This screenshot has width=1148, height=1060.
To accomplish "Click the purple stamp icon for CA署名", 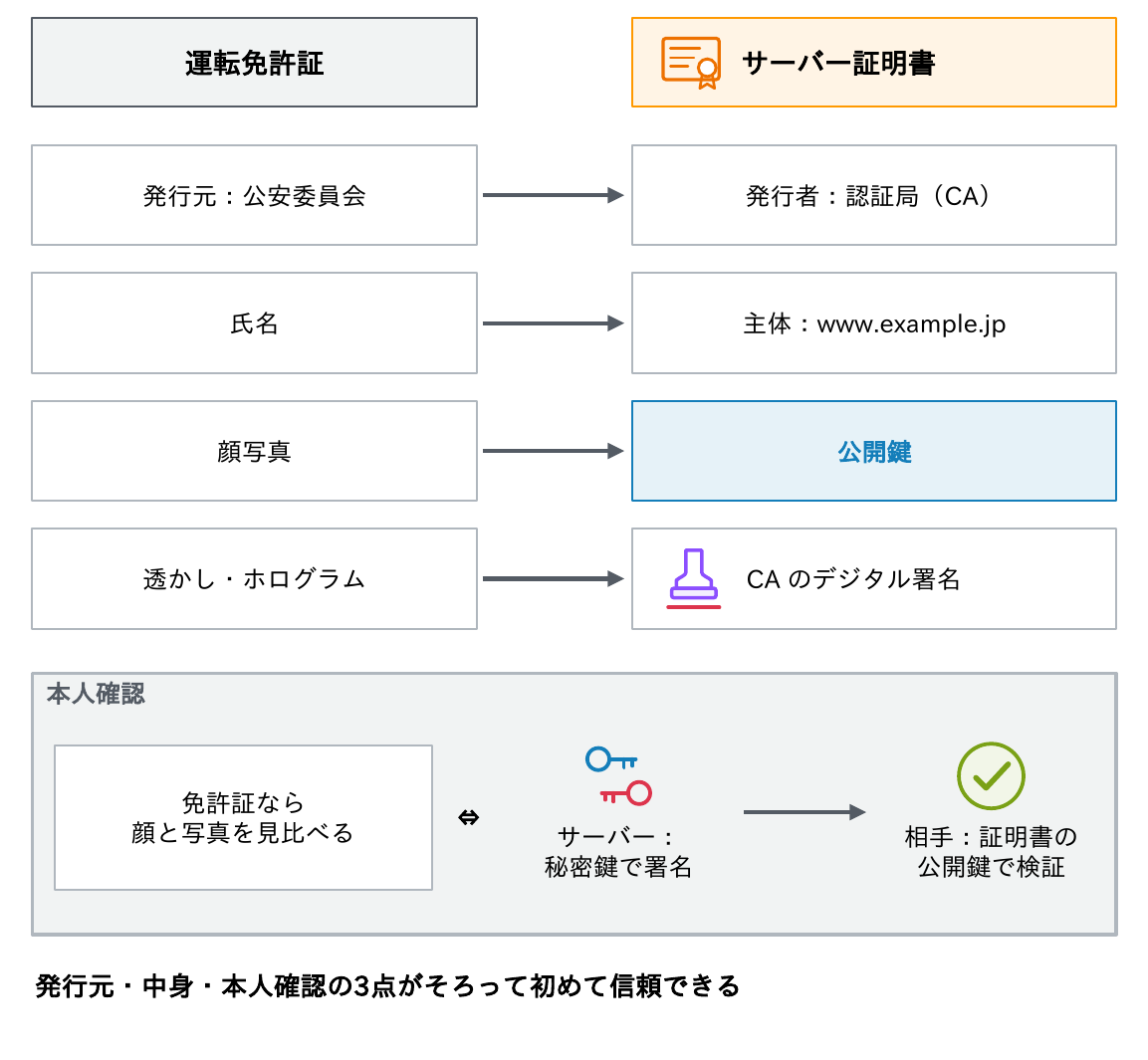I will click(x=693, y=578).
